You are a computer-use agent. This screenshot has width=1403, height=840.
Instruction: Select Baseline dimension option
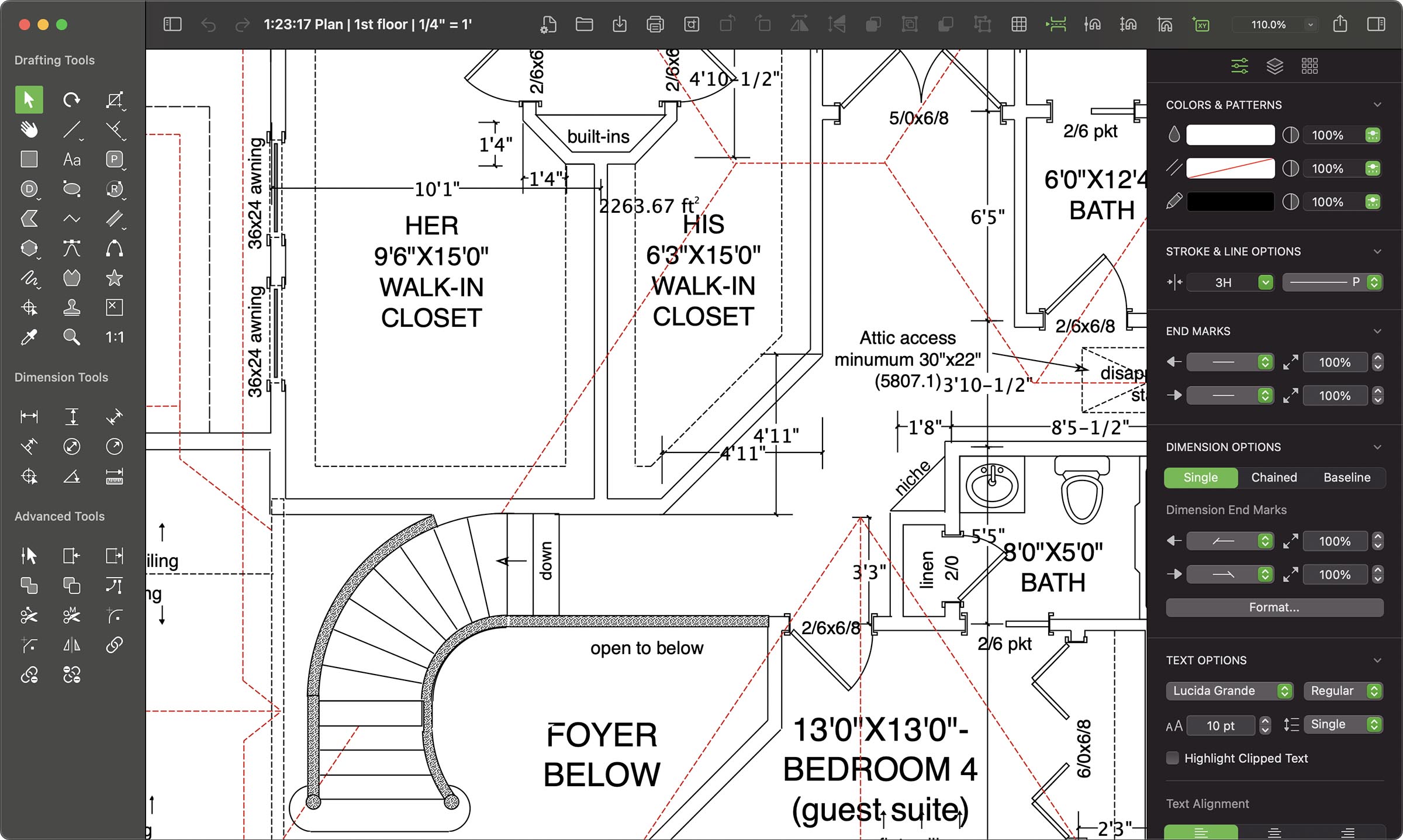pos(1346,478)
